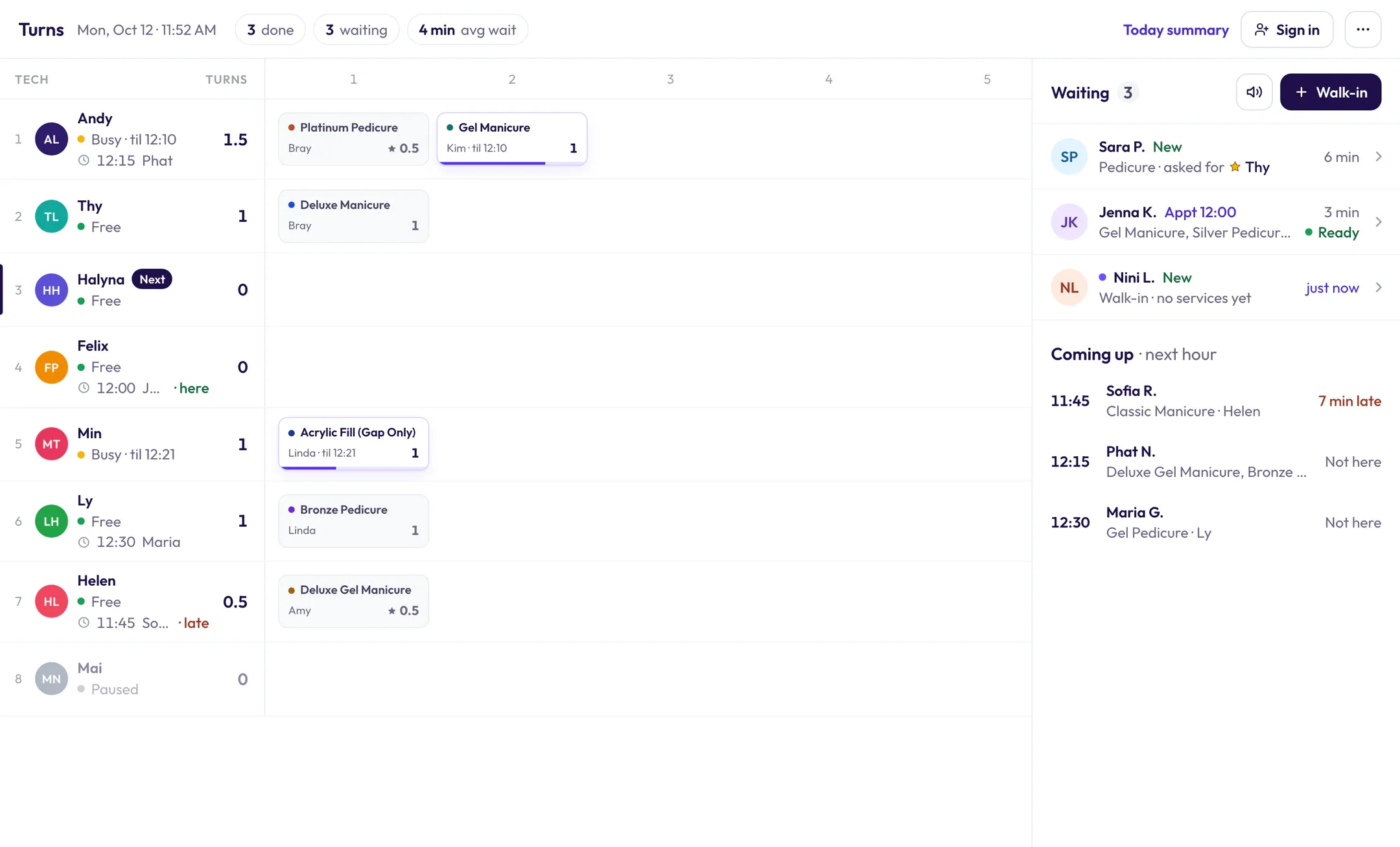The height and width of the screenshot is (847, 1400).
Task: Click Mai's Paused status
Action: [108, 690]
